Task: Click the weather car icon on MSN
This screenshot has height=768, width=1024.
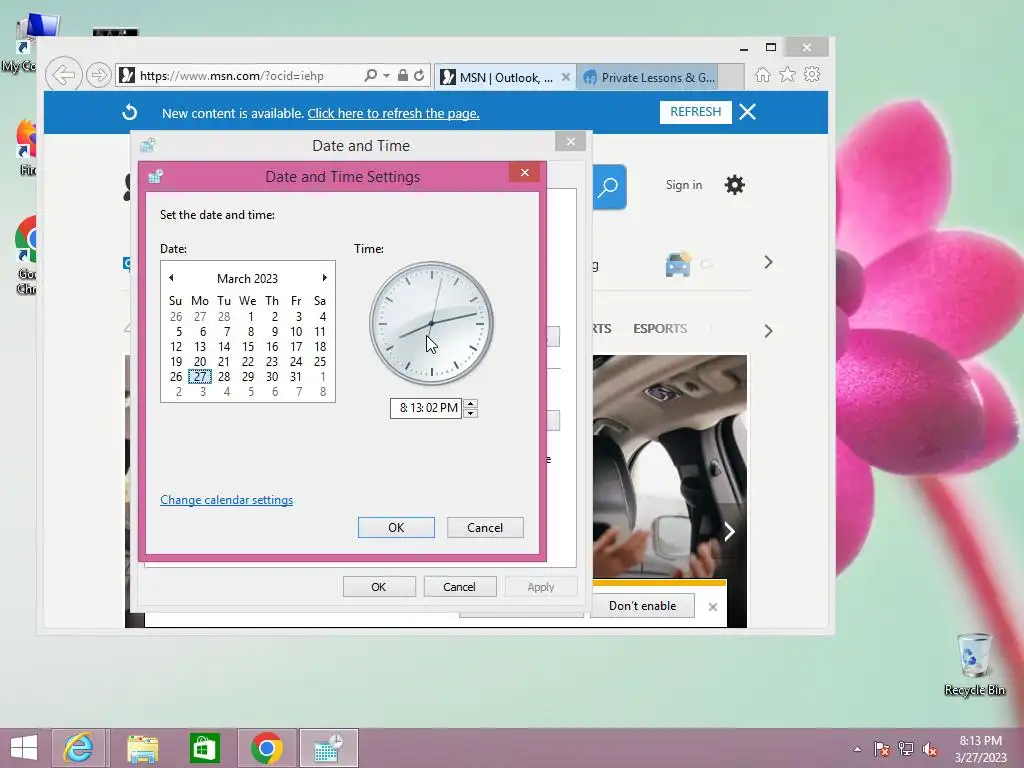Action: click(678, 264)
